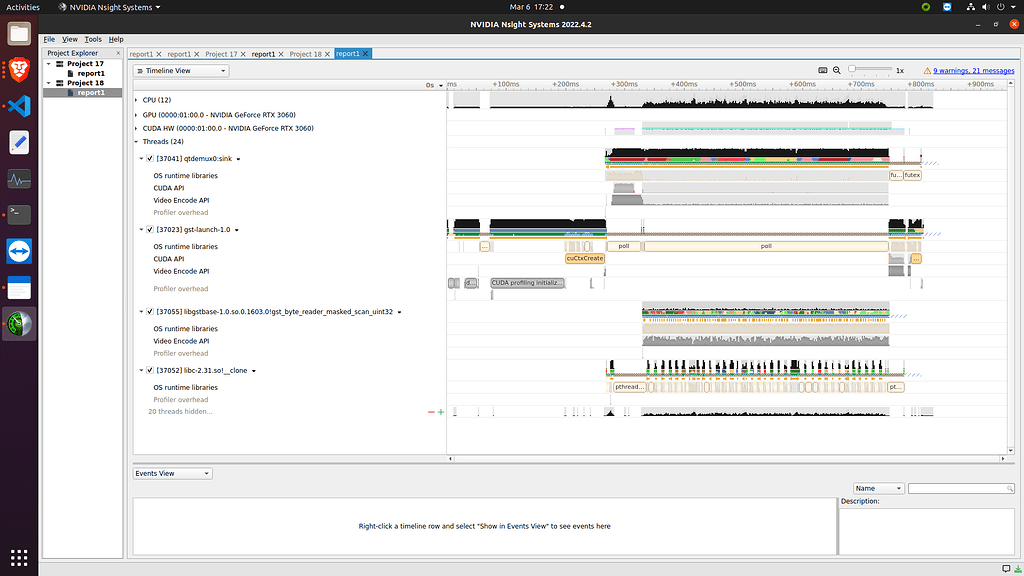
Task: Open the Timeline View dropdown
Action: (180, 70)
